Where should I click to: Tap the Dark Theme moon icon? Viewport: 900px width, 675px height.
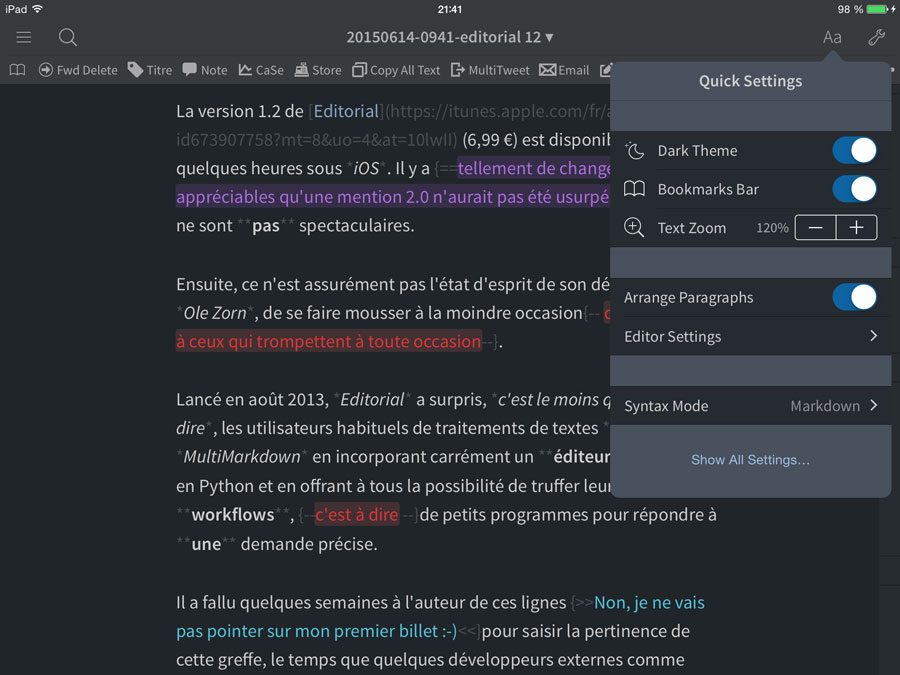coord(634,150)
